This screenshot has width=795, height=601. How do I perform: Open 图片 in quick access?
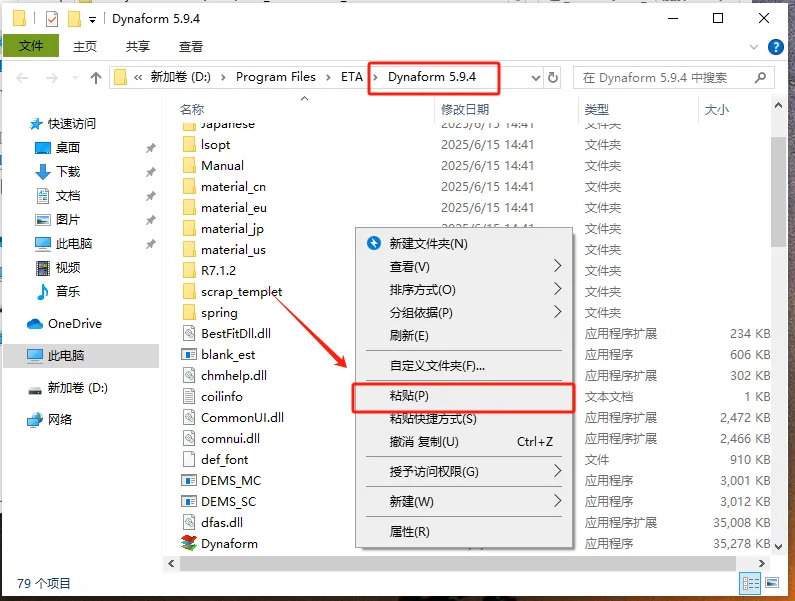67,220
